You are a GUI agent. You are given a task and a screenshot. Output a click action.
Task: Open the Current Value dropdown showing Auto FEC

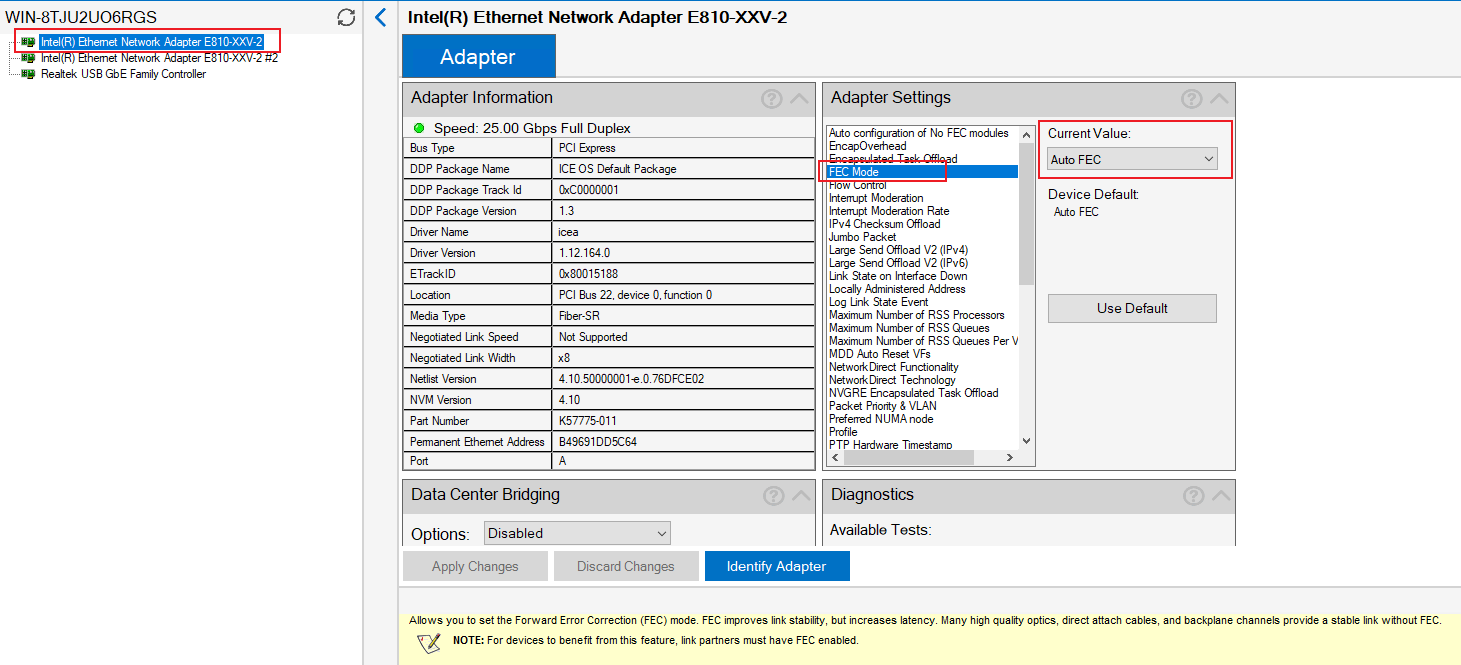tap(1132, 159)
